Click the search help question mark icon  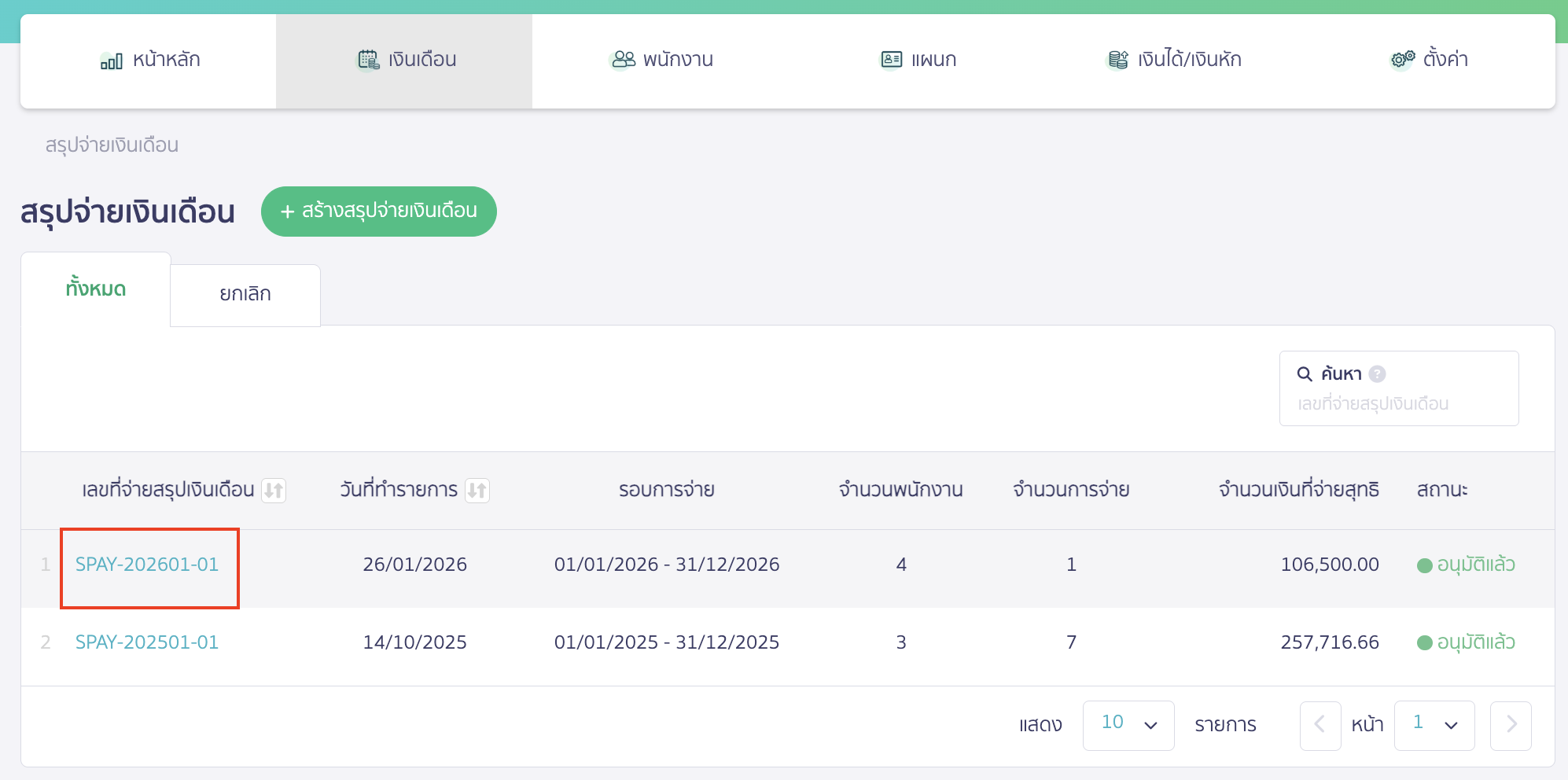click(x=1377, y=374)
